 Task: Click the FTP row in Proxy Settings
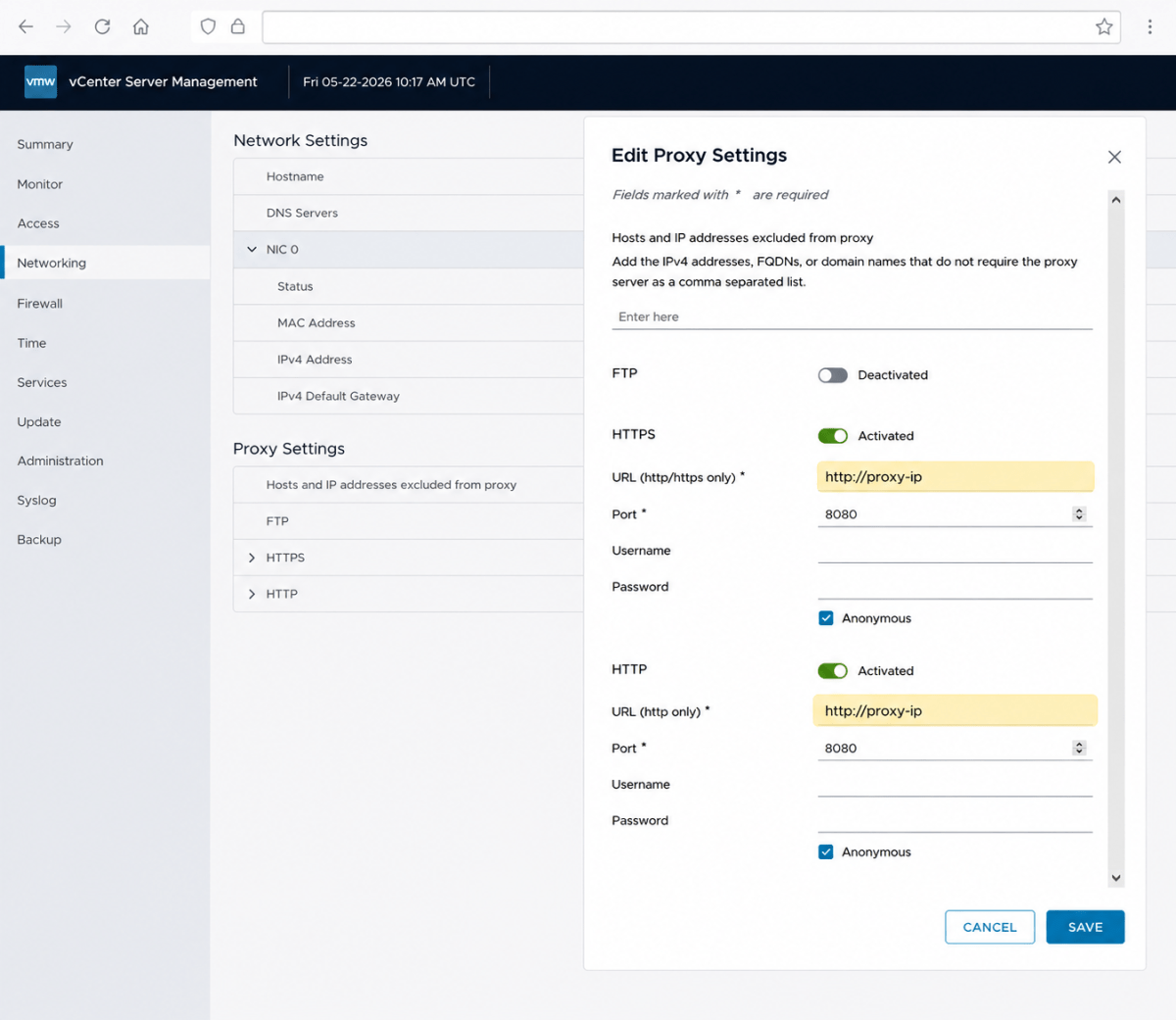tap(409, 521)
